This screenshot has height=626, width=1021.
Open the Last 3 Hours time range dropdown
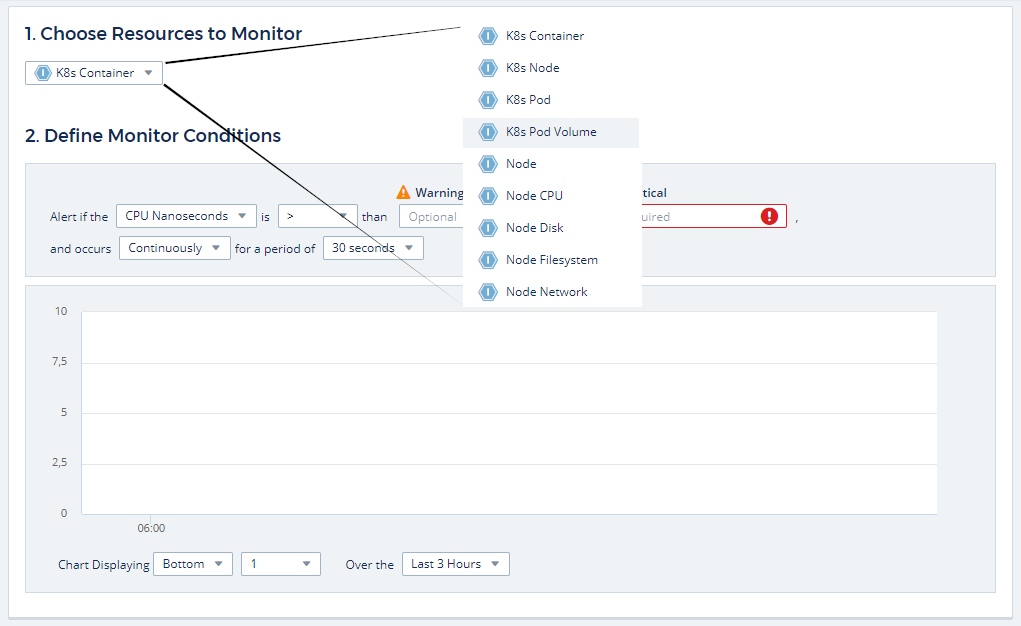tap(455, 564)
